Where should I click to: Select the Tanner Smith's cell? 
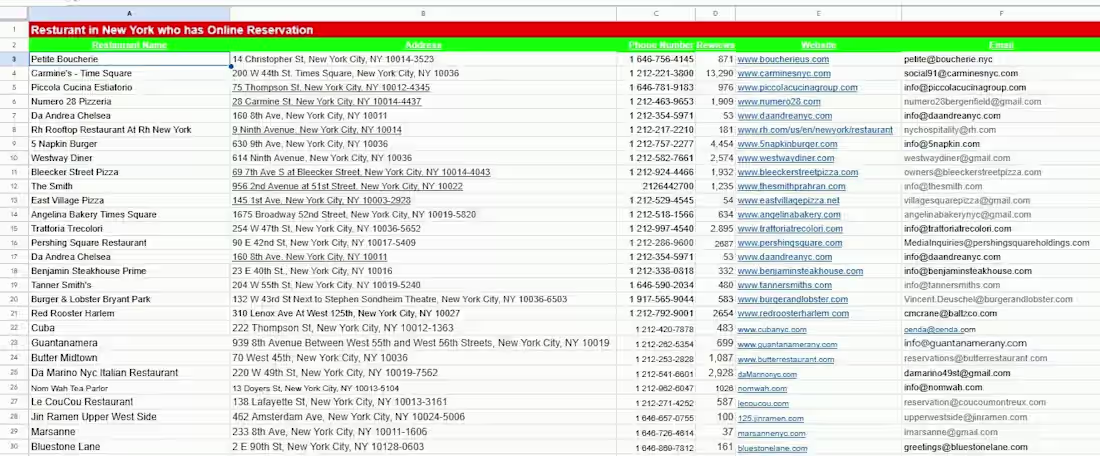click(x=129, y=286)
